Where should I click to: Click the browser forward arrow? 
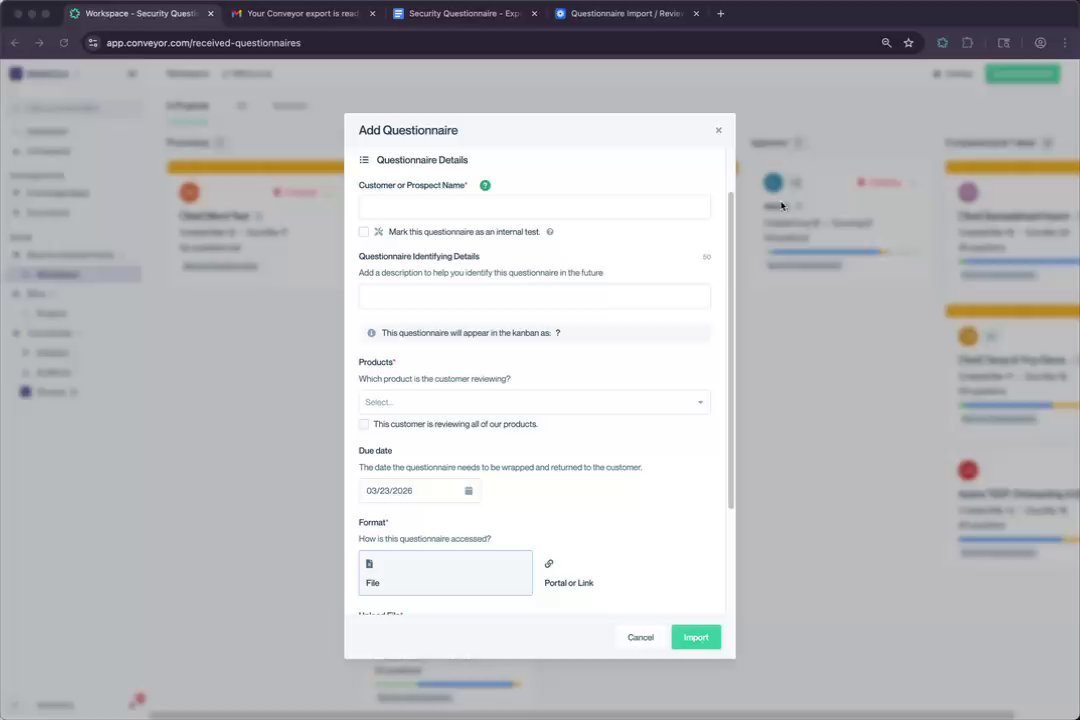(x=39, y=43)
